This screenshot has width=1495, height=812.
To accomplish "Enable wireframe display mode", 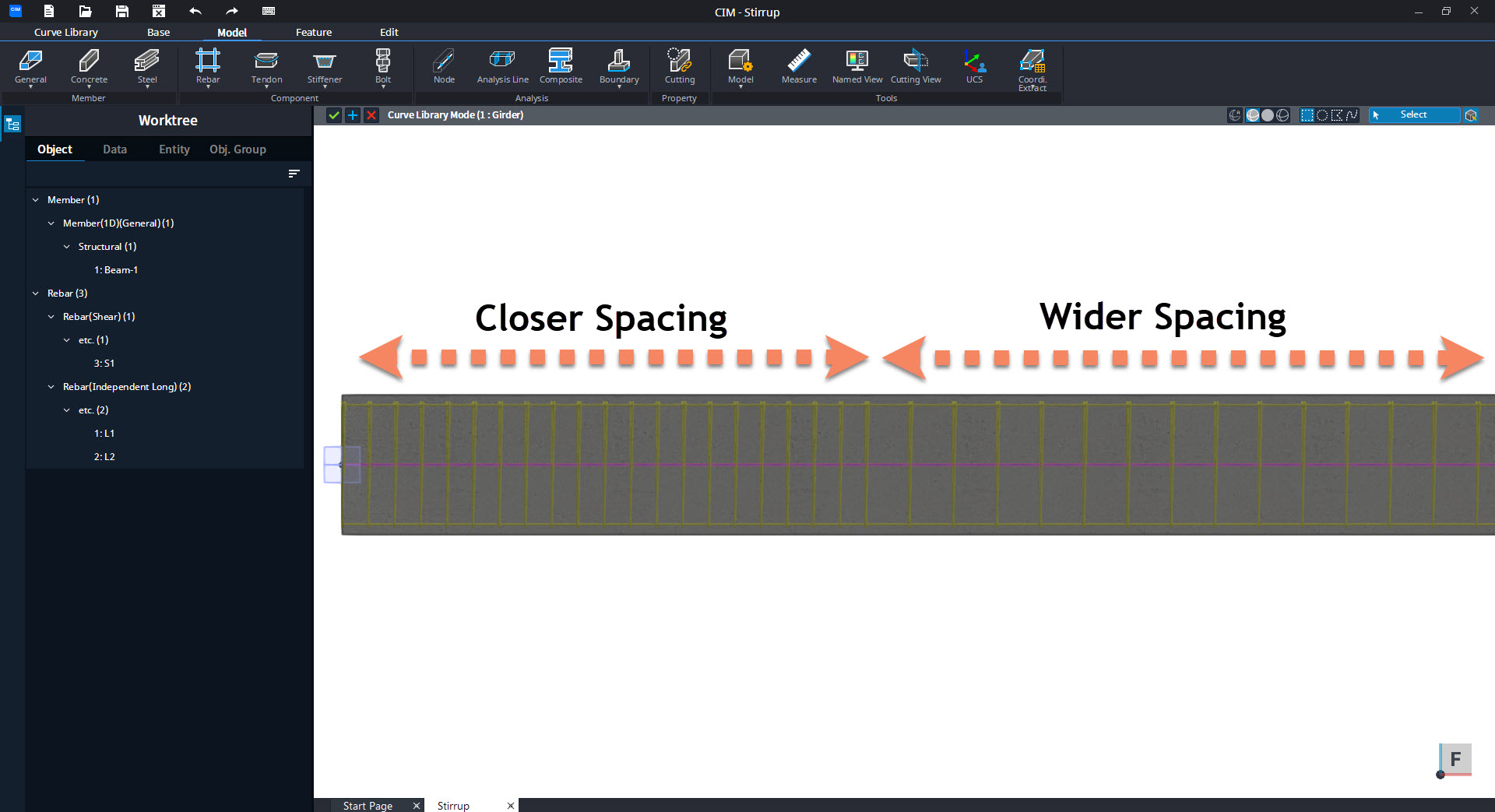I will click(1282, 115).
